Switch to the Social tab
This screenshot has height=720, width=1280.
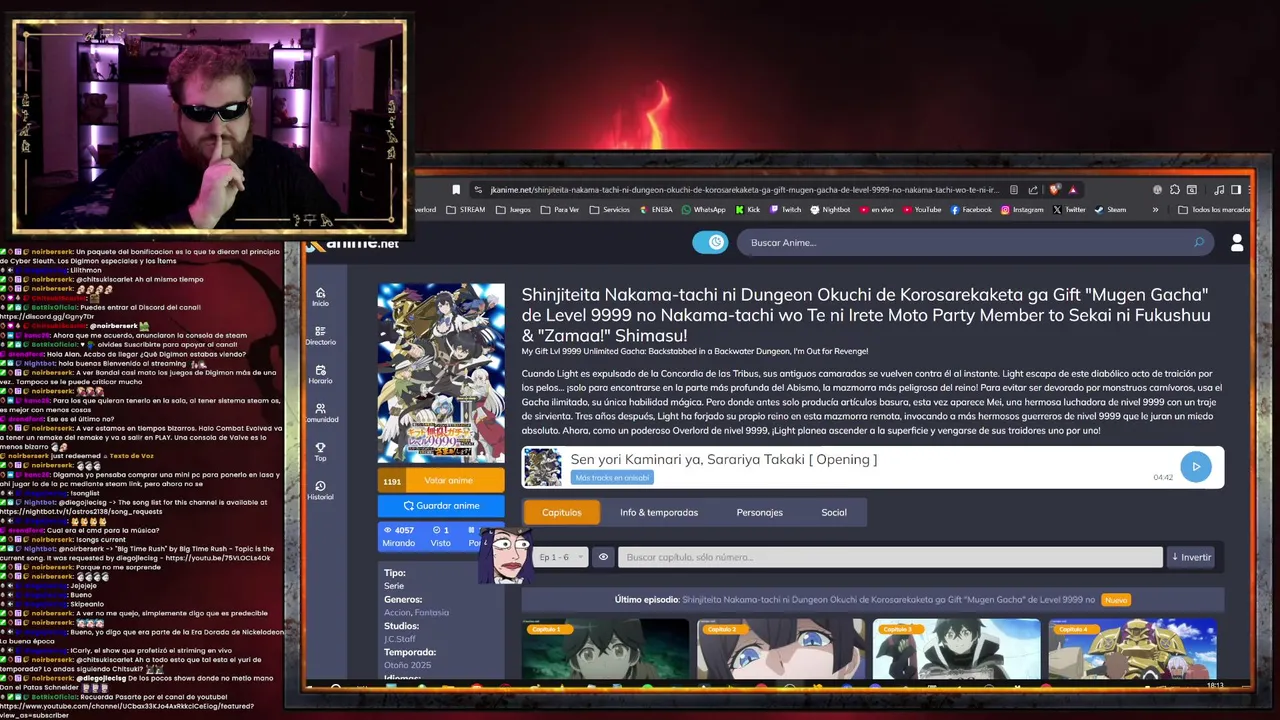[834, 512]
